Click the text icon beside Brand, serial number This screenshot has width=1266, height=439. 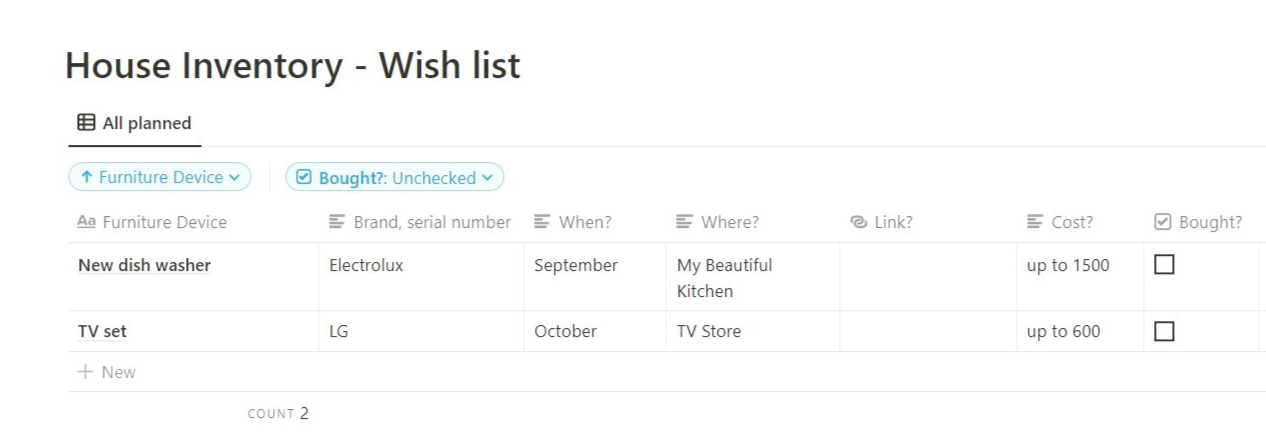pos(337,222)
